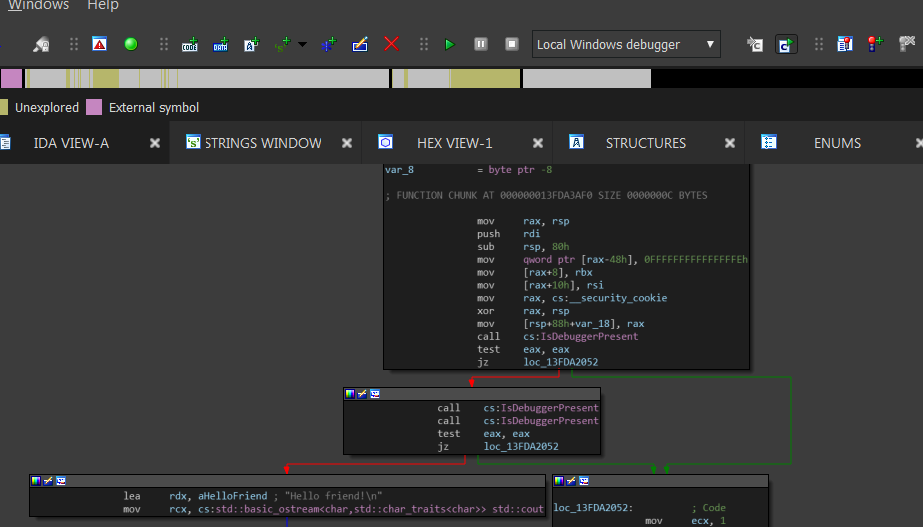Click the Hex View tab icon
The image size is (923, 527).
point(385,142)
